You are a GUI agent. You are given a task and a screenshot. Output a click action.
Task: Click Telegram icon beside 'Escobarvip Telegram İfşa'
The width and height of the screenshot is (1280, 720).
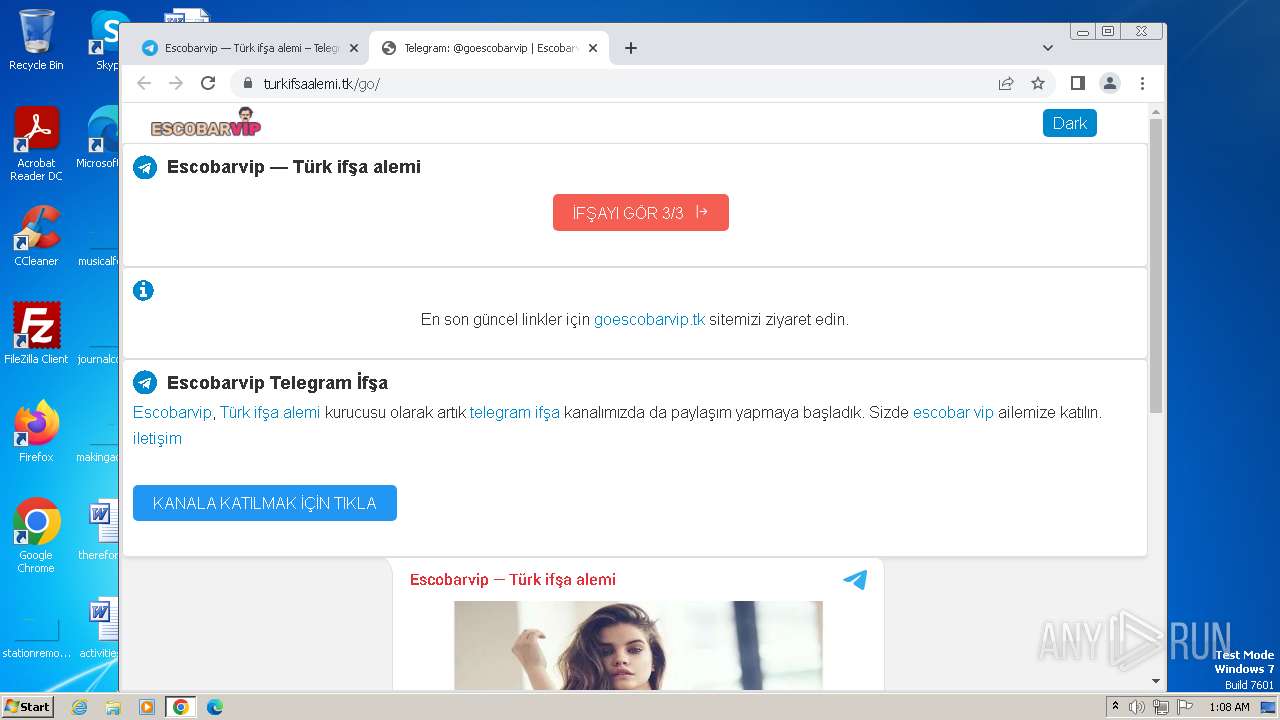145,383
